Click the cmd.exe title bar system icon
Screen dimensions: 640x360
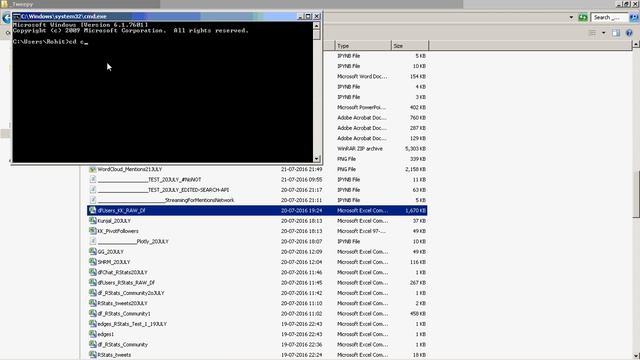[16, 16]
